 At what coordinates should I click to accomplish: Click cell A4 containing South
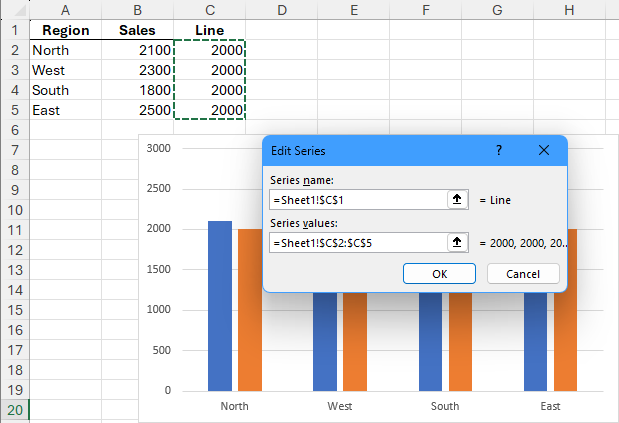(x=65, y=90)
